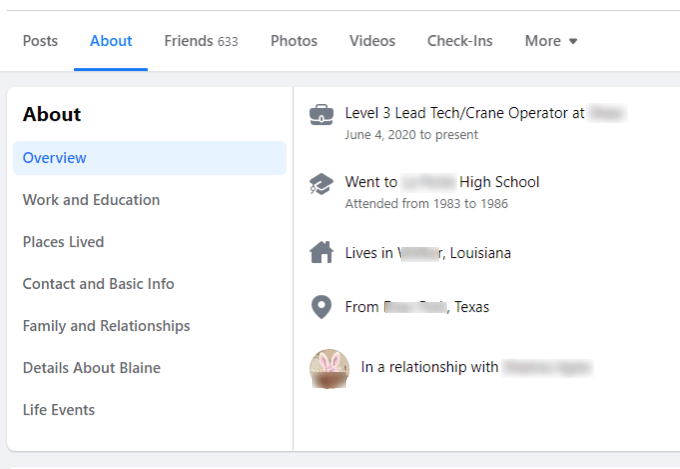
Task: Click the Louisiana current city link
Action: [x=454, y=253]
